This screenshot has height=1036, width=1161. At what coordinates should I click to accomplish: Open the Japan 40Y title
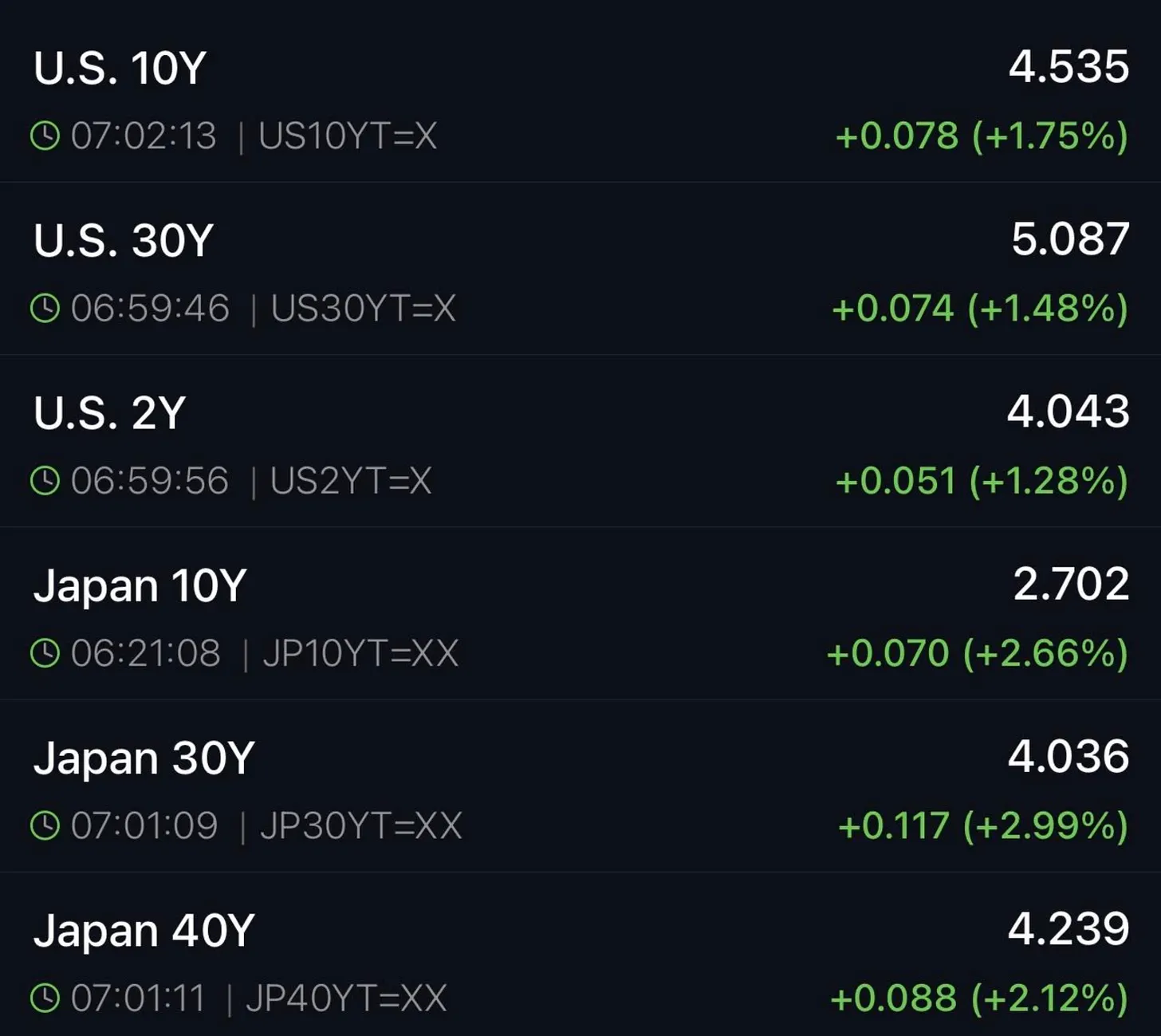click(x=144, y=931)
